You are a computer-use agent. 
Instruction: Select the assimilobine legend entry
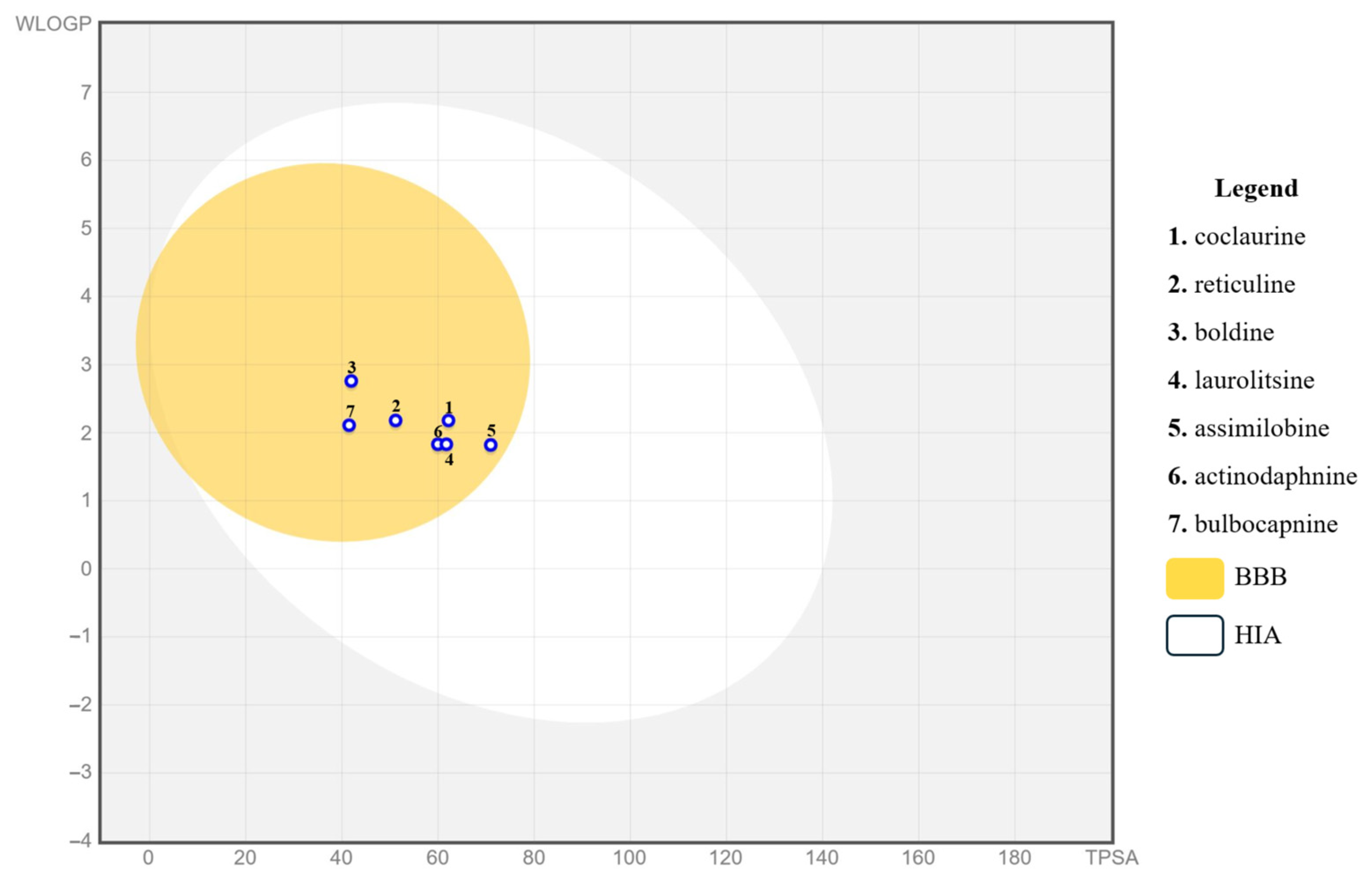(1249, 428)
